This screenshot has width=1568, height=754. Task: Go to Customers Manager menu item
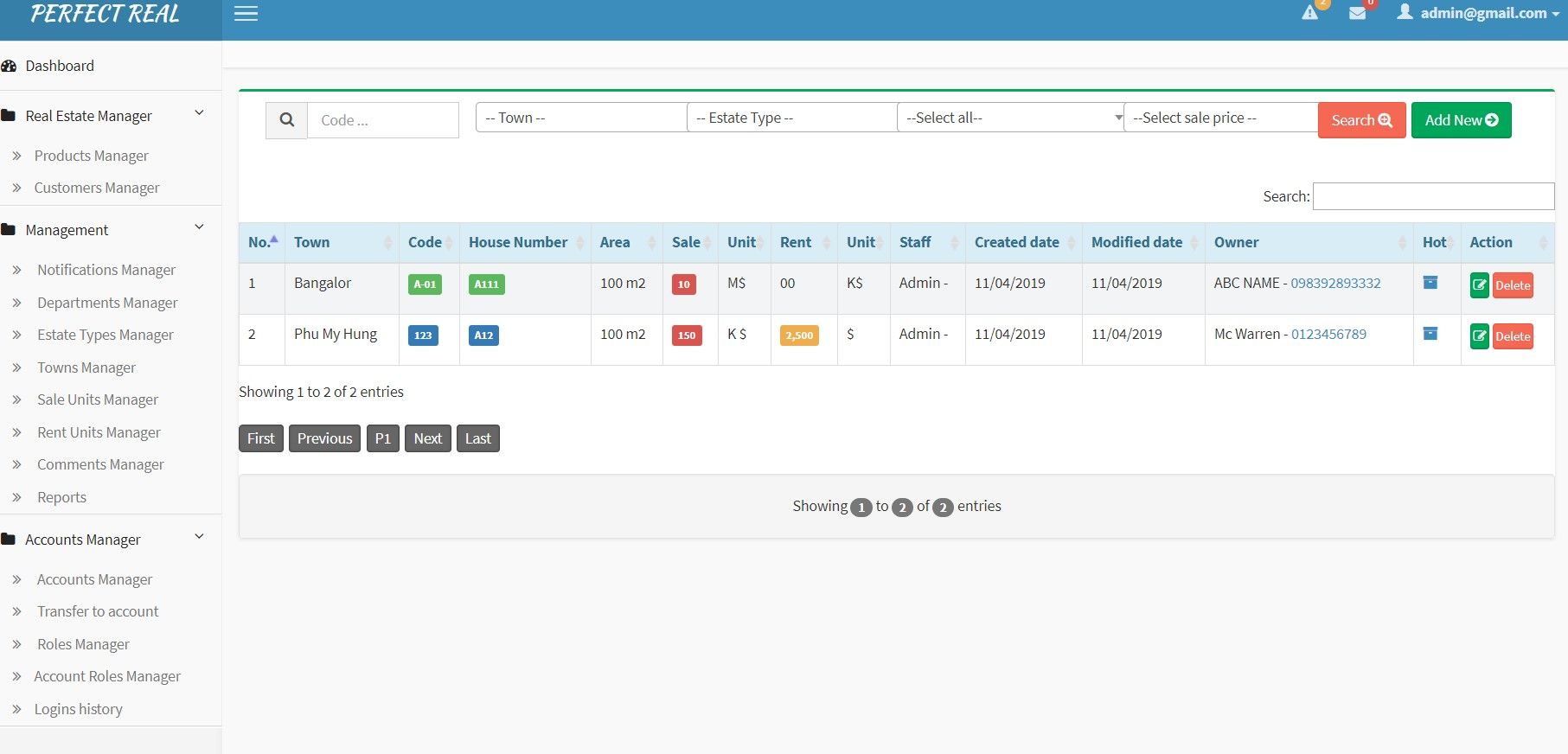click(x=96, y=188)
